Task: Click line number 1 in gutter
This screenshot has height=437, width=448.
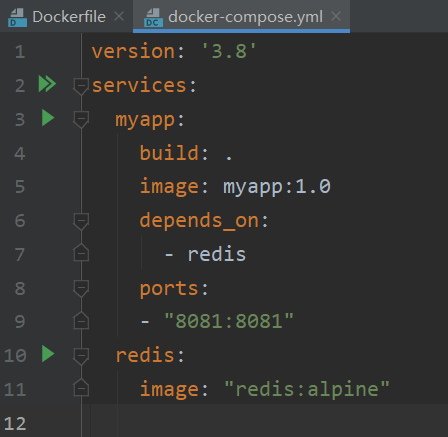Action: (20, 52)
